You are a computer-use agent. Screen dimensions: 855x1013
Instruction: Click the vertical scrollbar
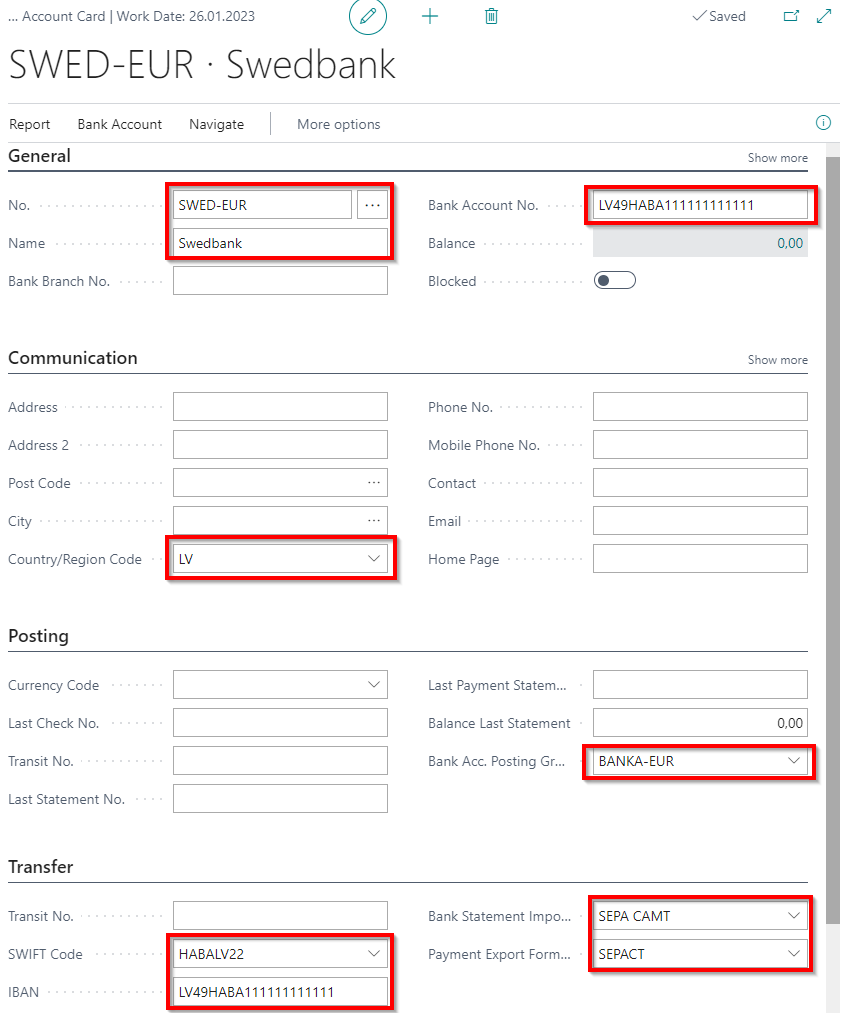click(x=833, y=540)
